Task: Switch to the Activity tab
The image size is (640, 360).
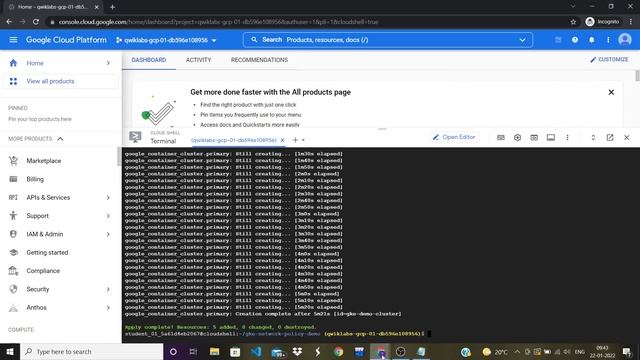Action: [198, 60]
